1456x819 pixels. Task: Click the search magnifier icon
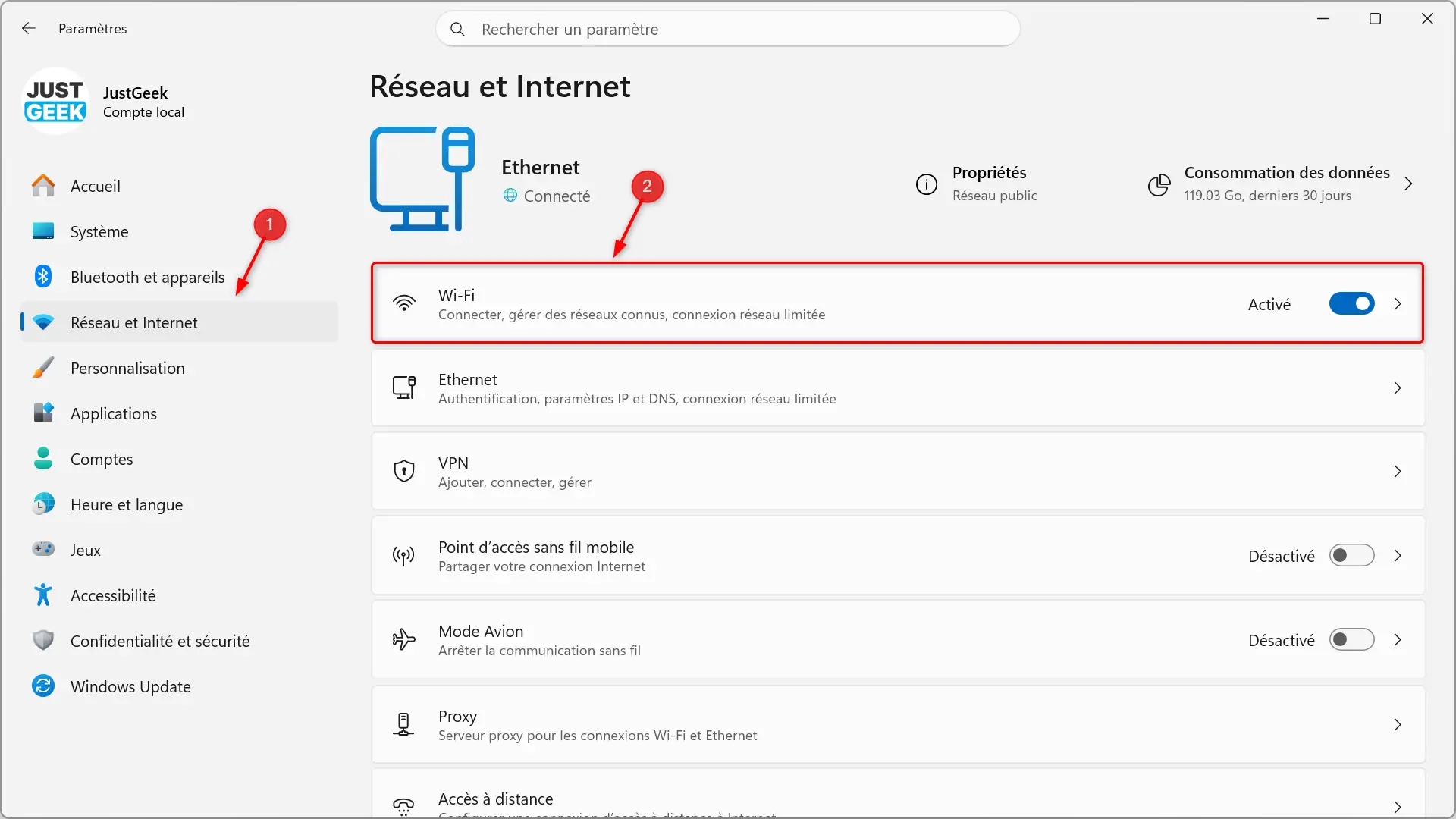click(457, 29)
